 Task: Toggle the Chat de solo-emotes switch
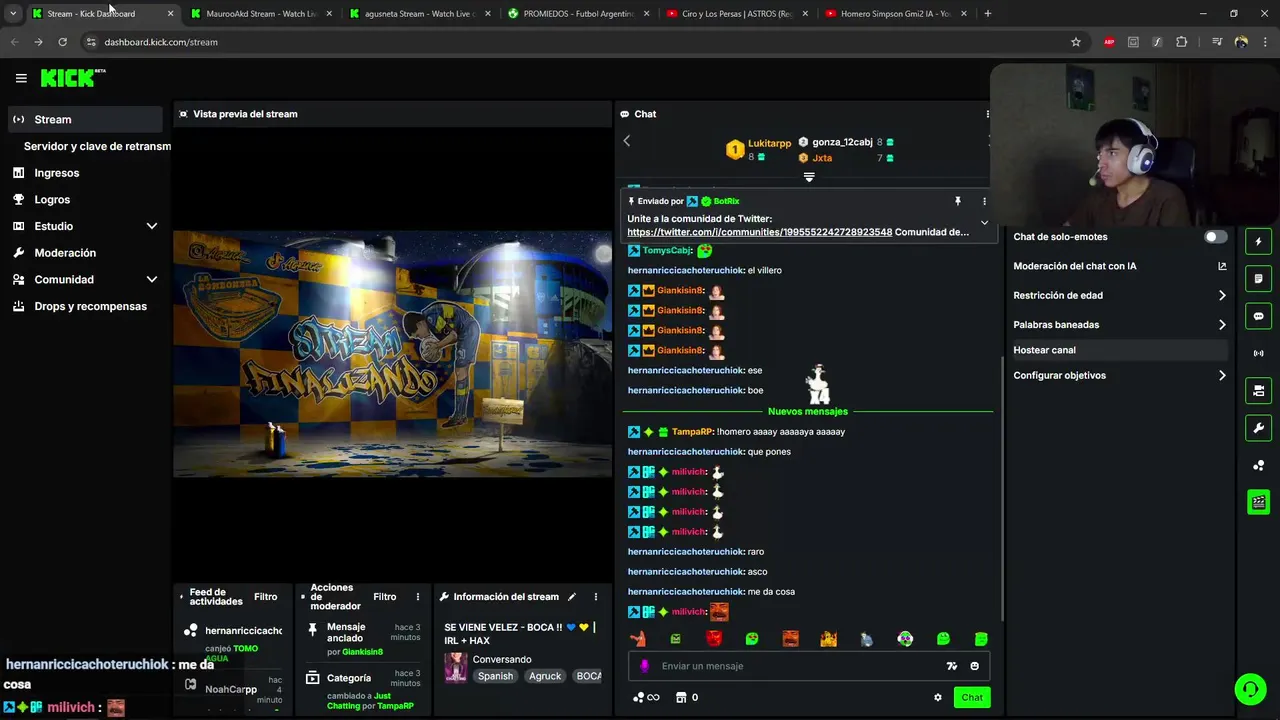(x=1216, y=237)
